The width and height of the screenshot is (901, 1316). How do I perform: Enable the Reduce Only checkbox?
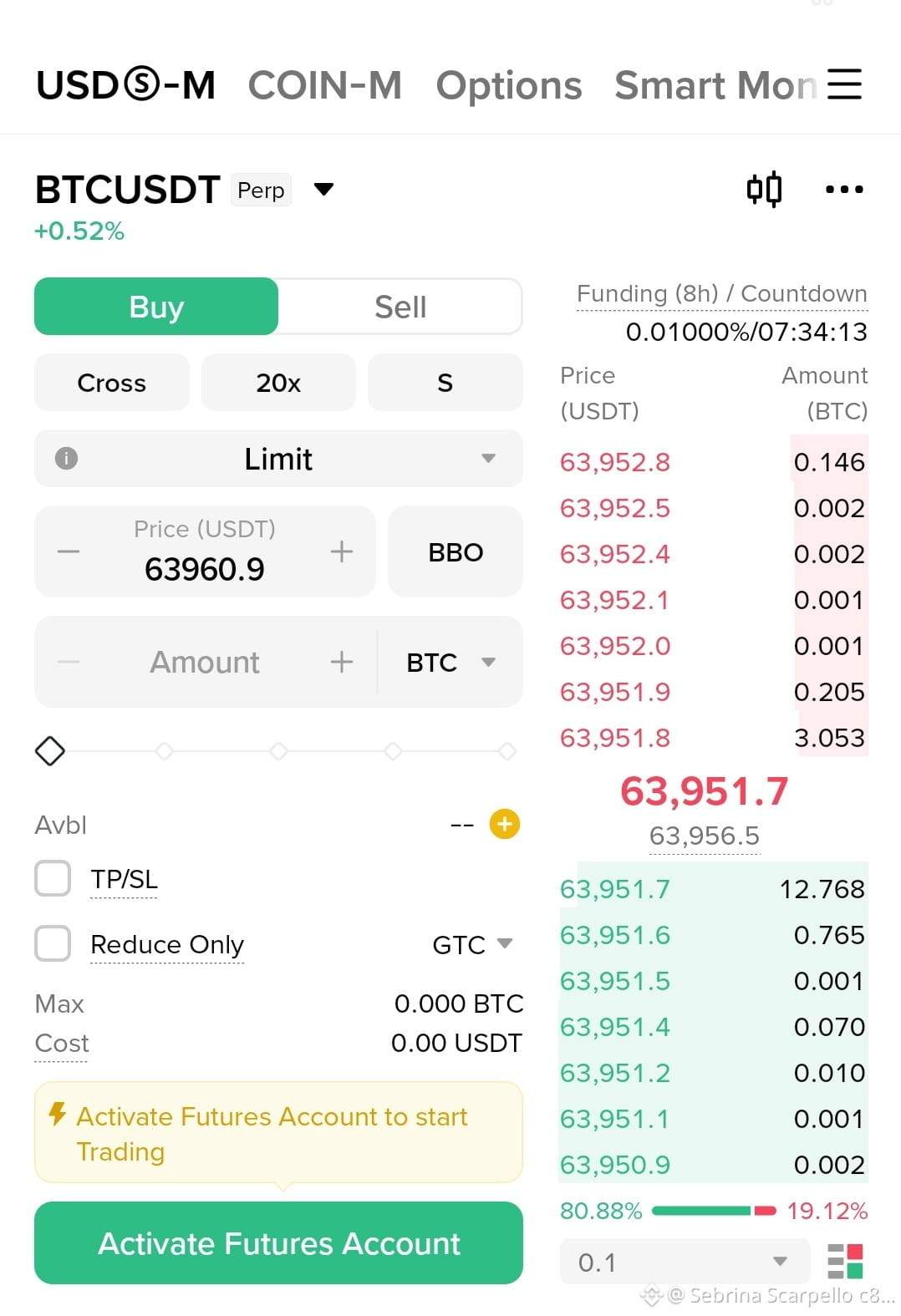click(x=53, y=943)
